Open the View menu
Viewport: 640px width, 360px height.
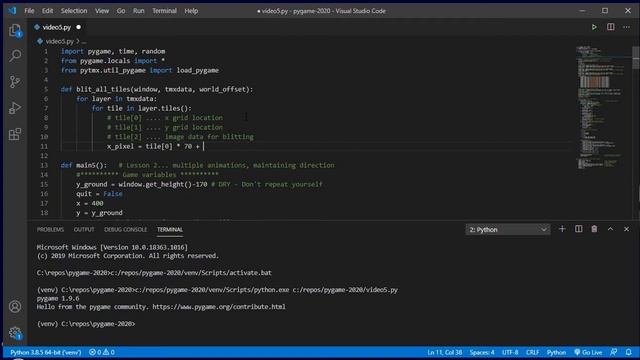pos(102,11)
